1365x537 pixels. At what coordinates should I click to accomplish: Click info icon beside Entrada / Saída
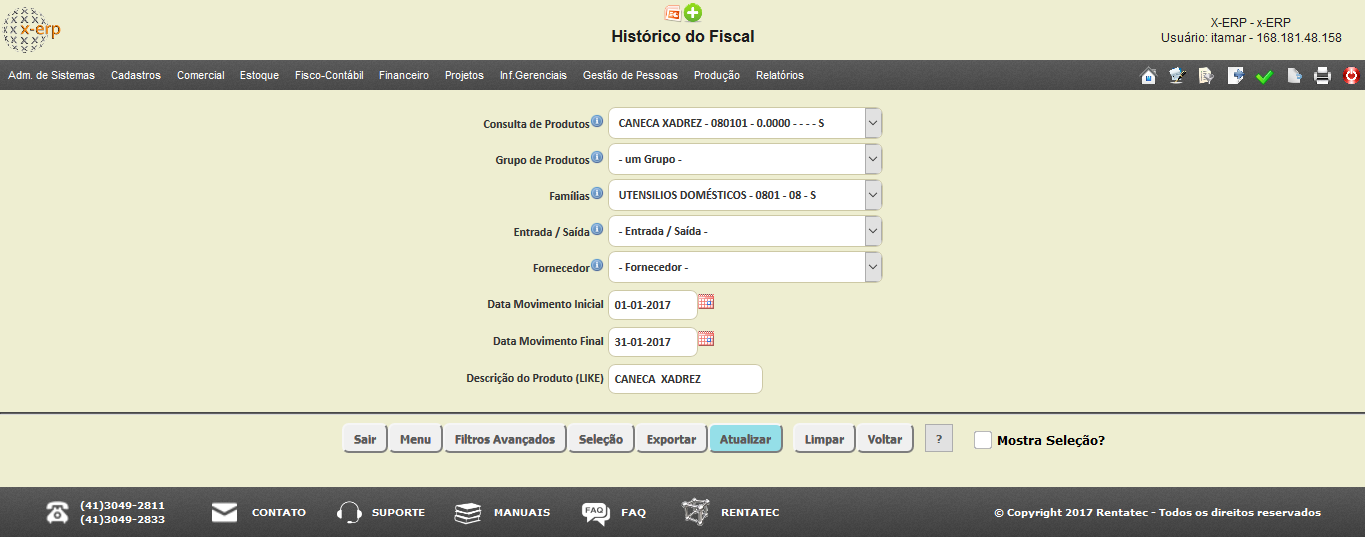click(597, 229)
